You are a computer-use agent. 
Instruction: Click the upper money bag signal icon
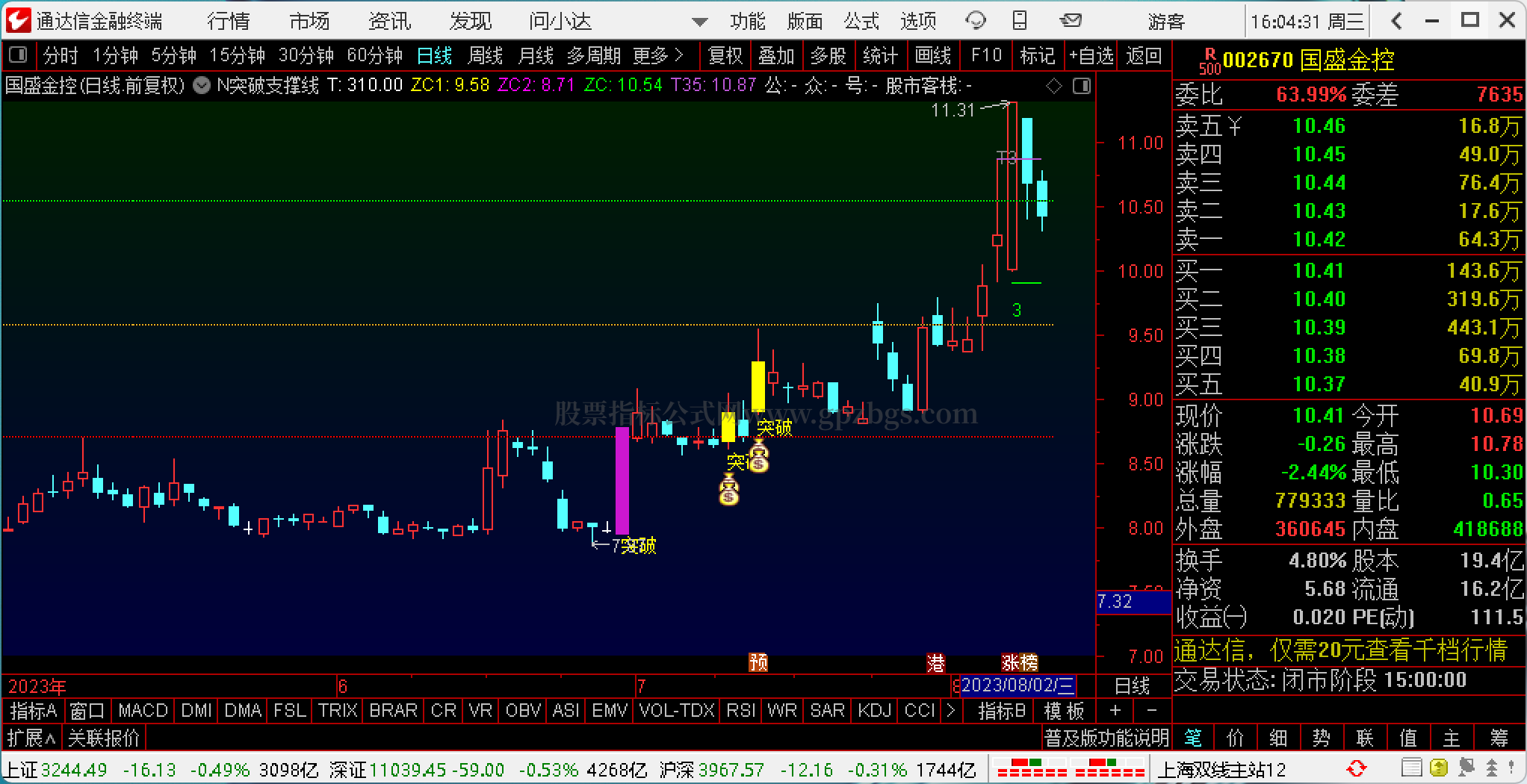[758, 456]
